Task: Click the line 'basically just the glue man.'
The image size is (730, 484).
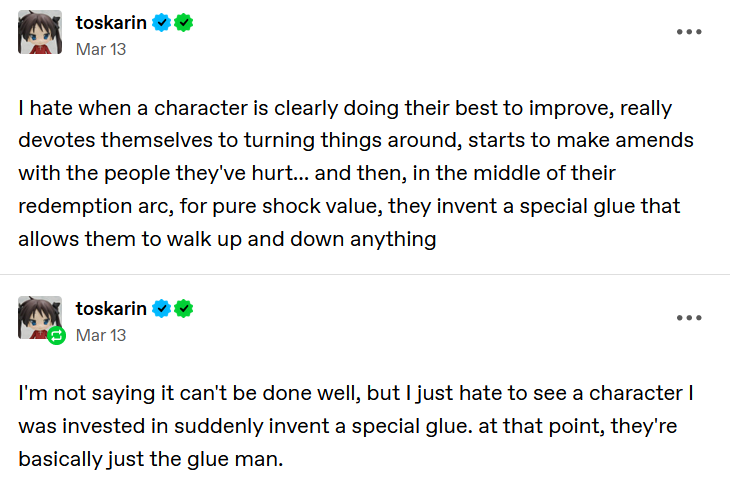Action: (x=151, y=459)
